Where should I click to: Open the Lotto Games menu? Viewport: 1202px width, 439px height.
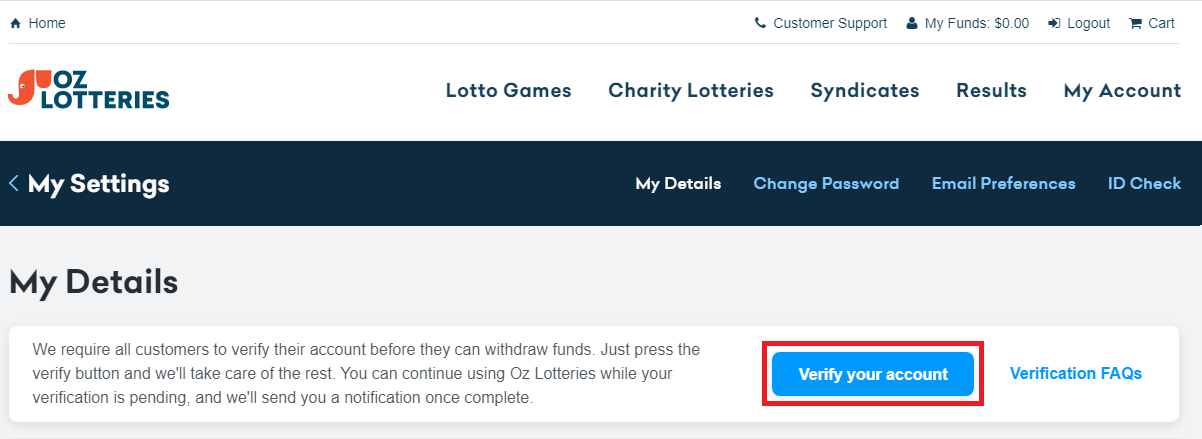508,90
